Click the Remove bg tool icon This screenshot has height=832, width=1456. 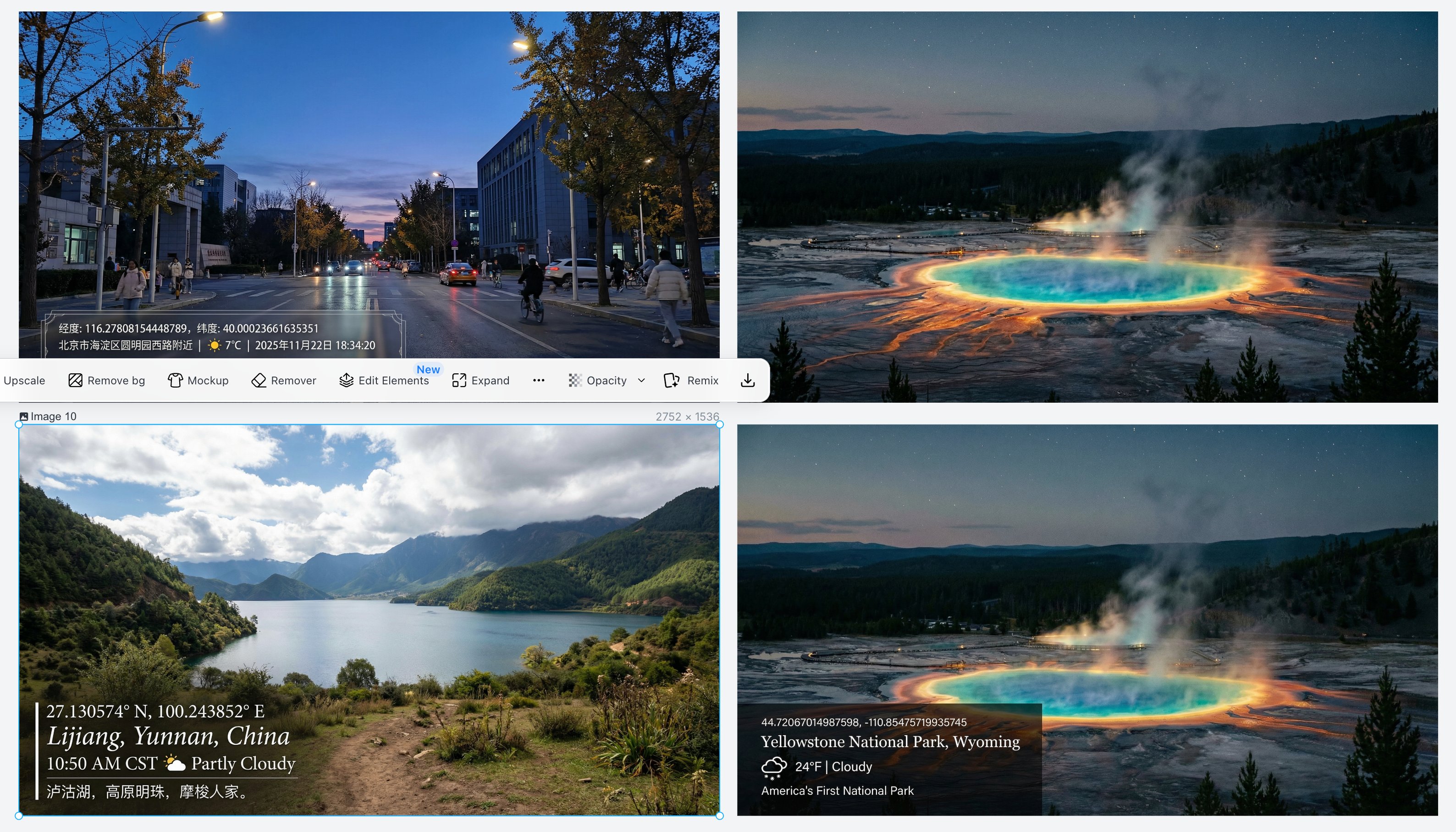(75, 381)
